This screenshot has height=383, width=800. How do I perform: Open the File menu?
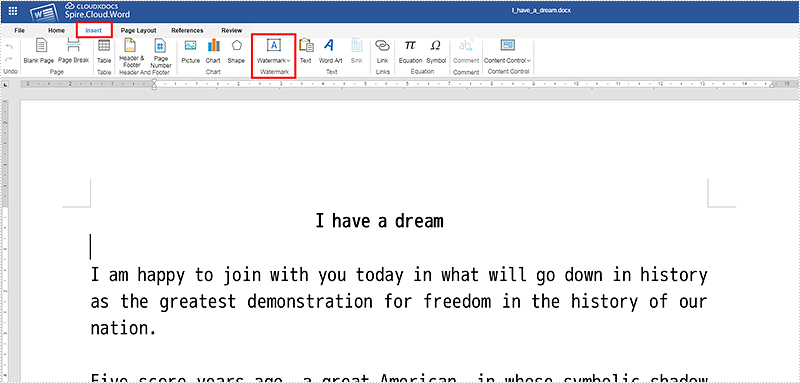(19, 30)
